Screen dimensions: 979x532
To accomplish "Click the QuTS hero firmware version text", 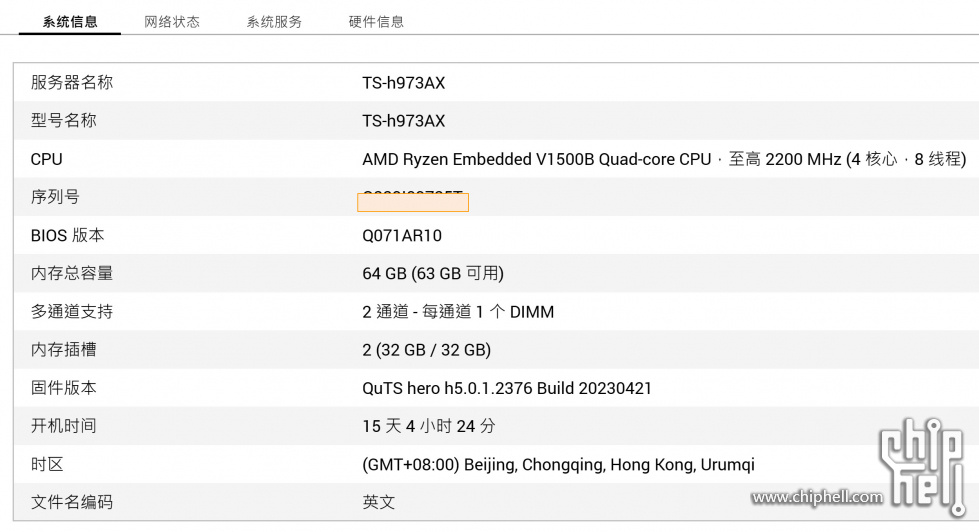I will point(506,388).
